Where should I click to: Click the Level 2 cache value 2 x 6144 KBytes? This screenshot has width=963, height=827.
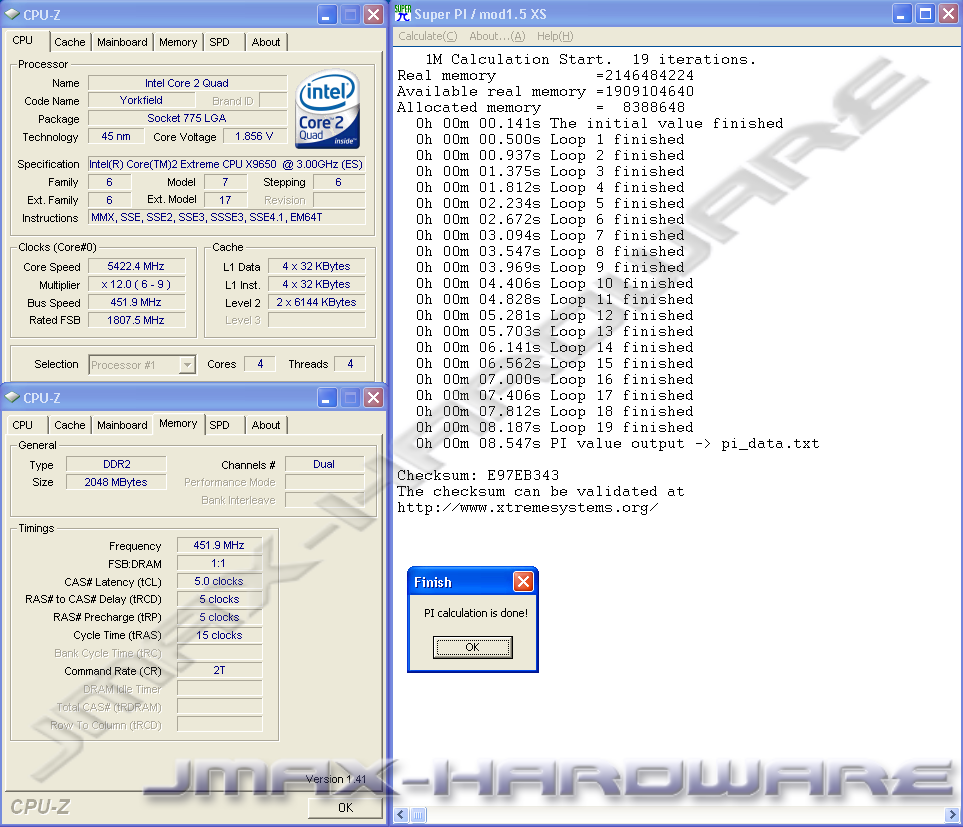tap(316, 302)
